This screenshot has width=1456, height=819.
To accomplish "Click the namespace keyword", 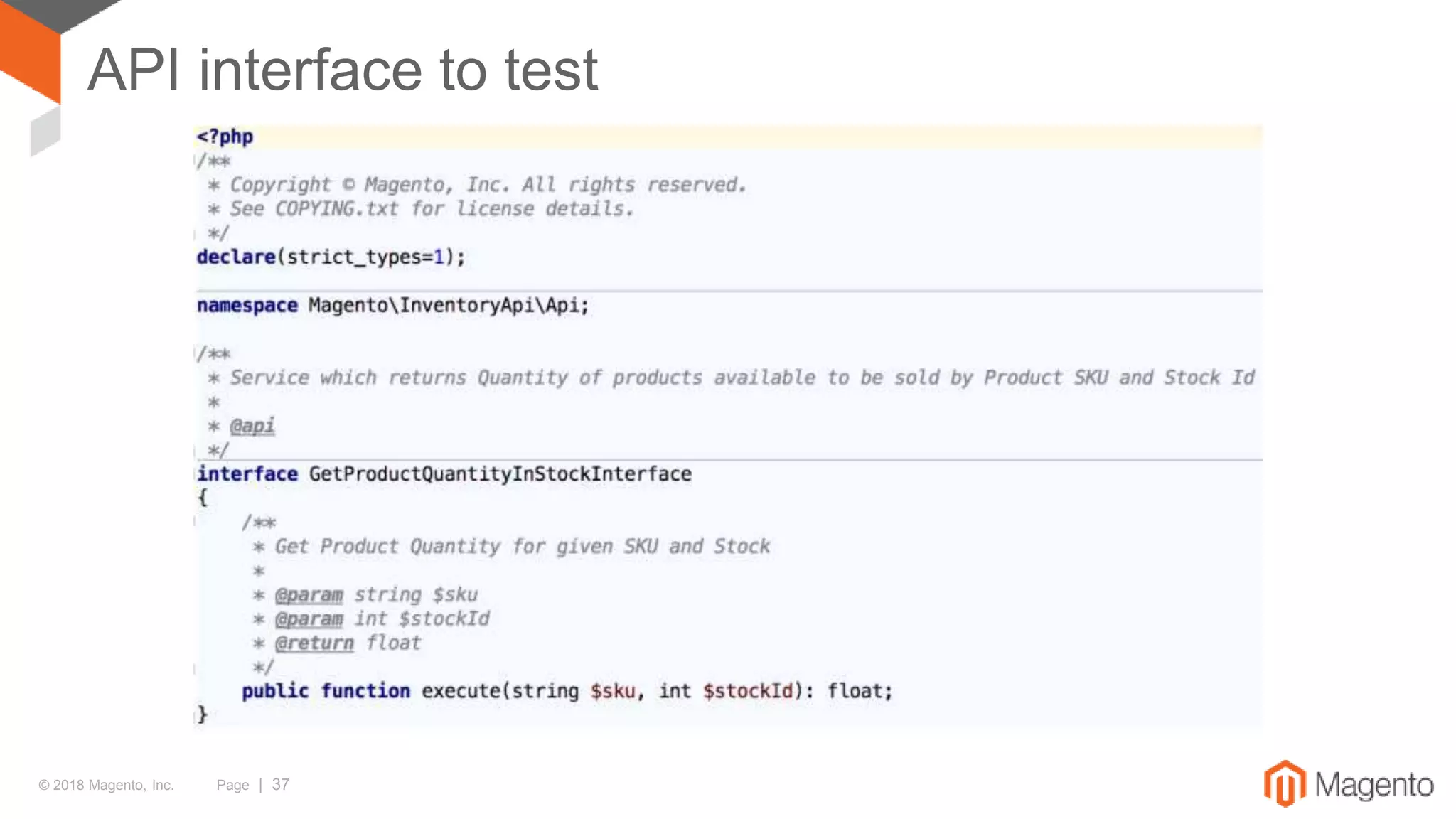I will tap(247, 306).
